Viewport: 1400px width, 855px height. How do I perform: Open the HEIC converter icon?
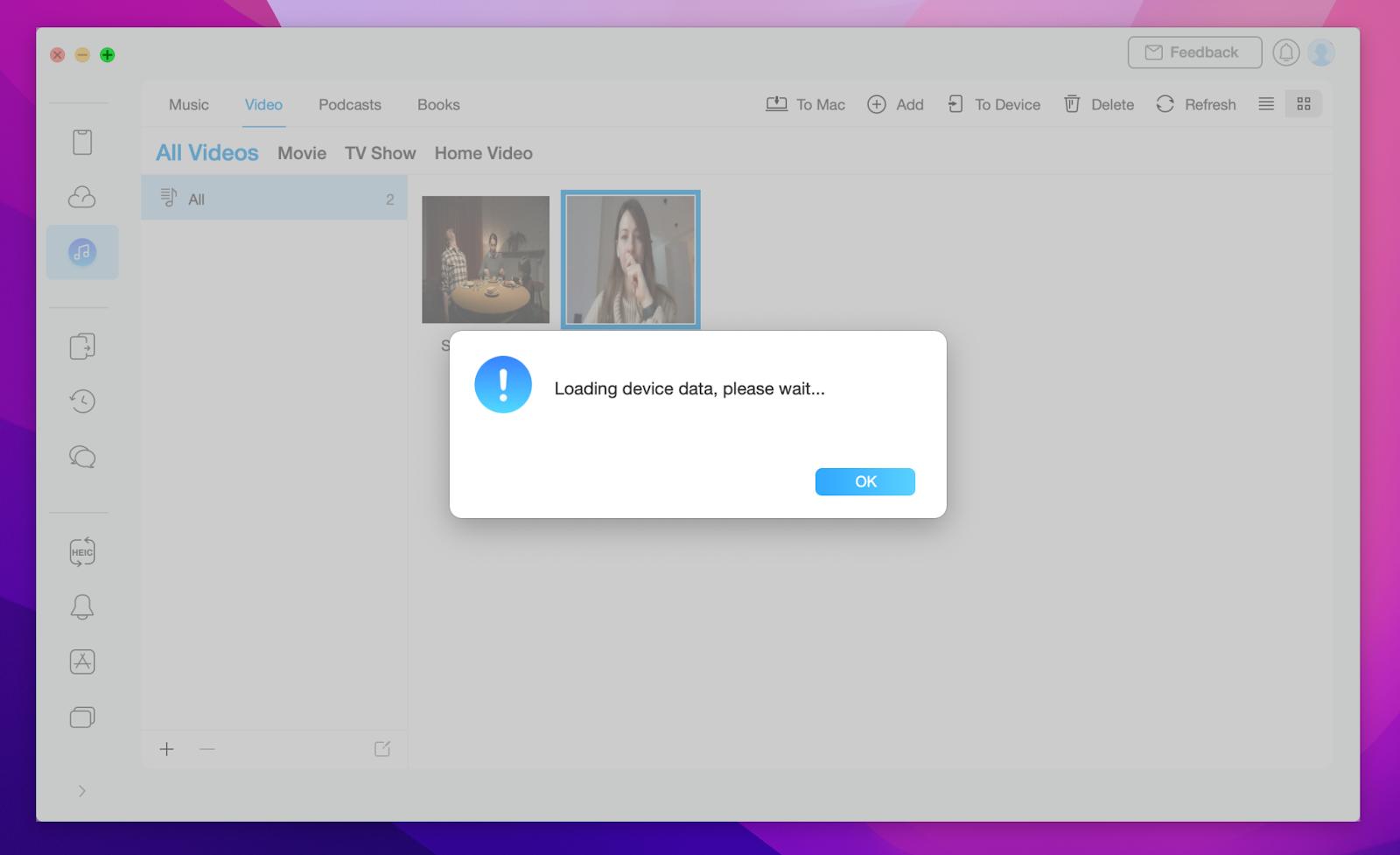82,552
